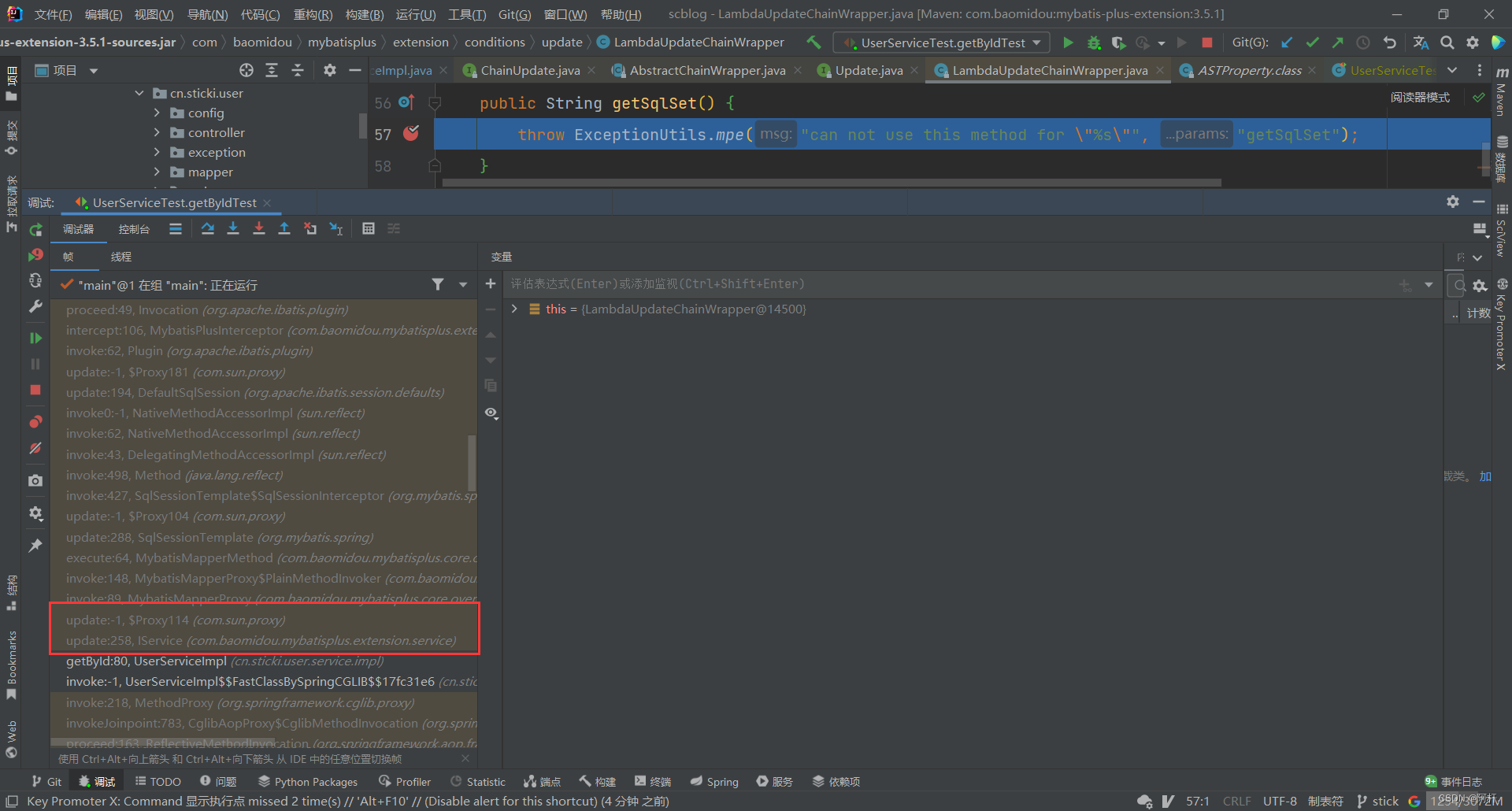Open the TODO tool window
The width and height of the screenshot is (1512, 811).
point(157,782)
